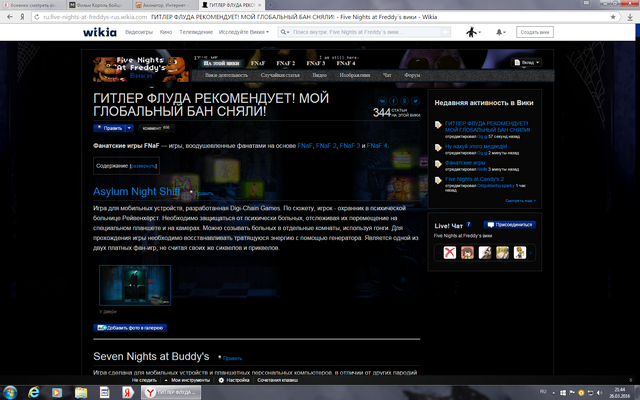Share article on Odnoklassniki
The height and width of the screenshot is (400, 640).
(404, 101)
